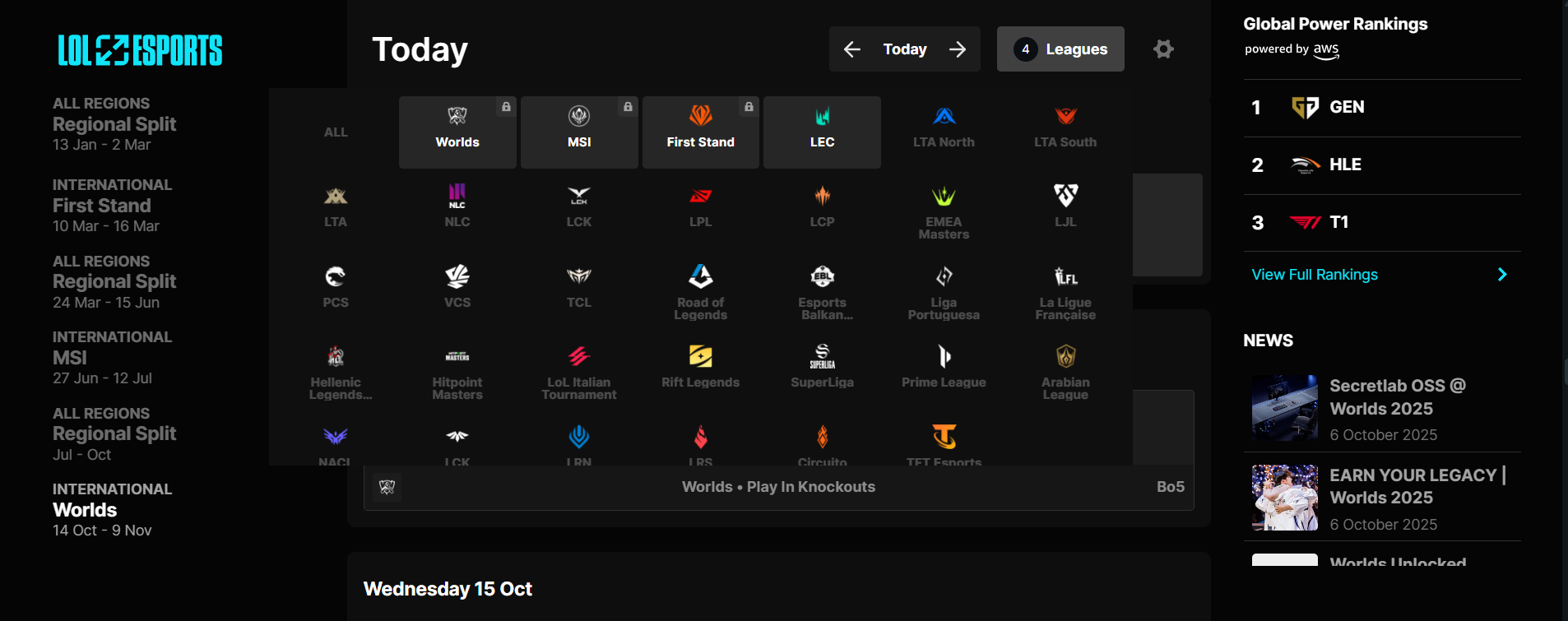Open EARN YOUR LEGACY news thumbnail

(x=1285, y=498)
